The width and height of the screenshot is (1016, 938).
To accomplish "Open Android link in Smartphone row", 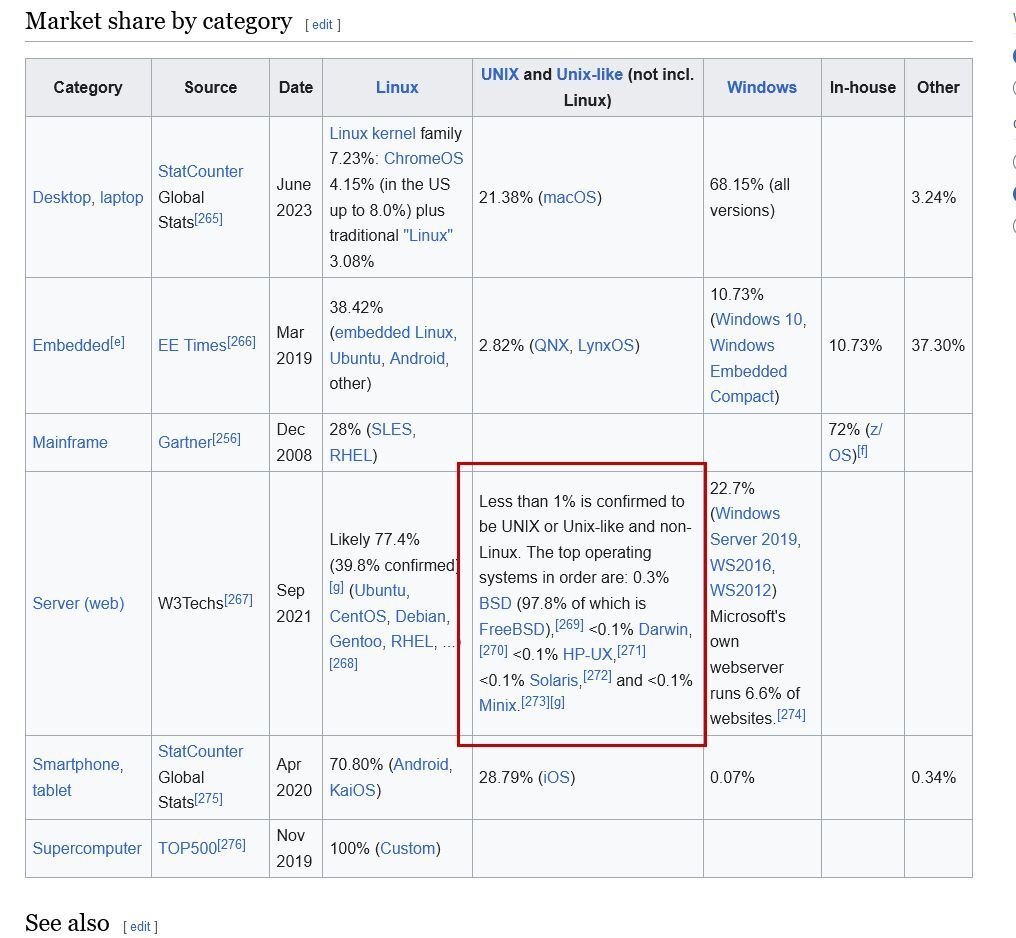I will [422, 764].
